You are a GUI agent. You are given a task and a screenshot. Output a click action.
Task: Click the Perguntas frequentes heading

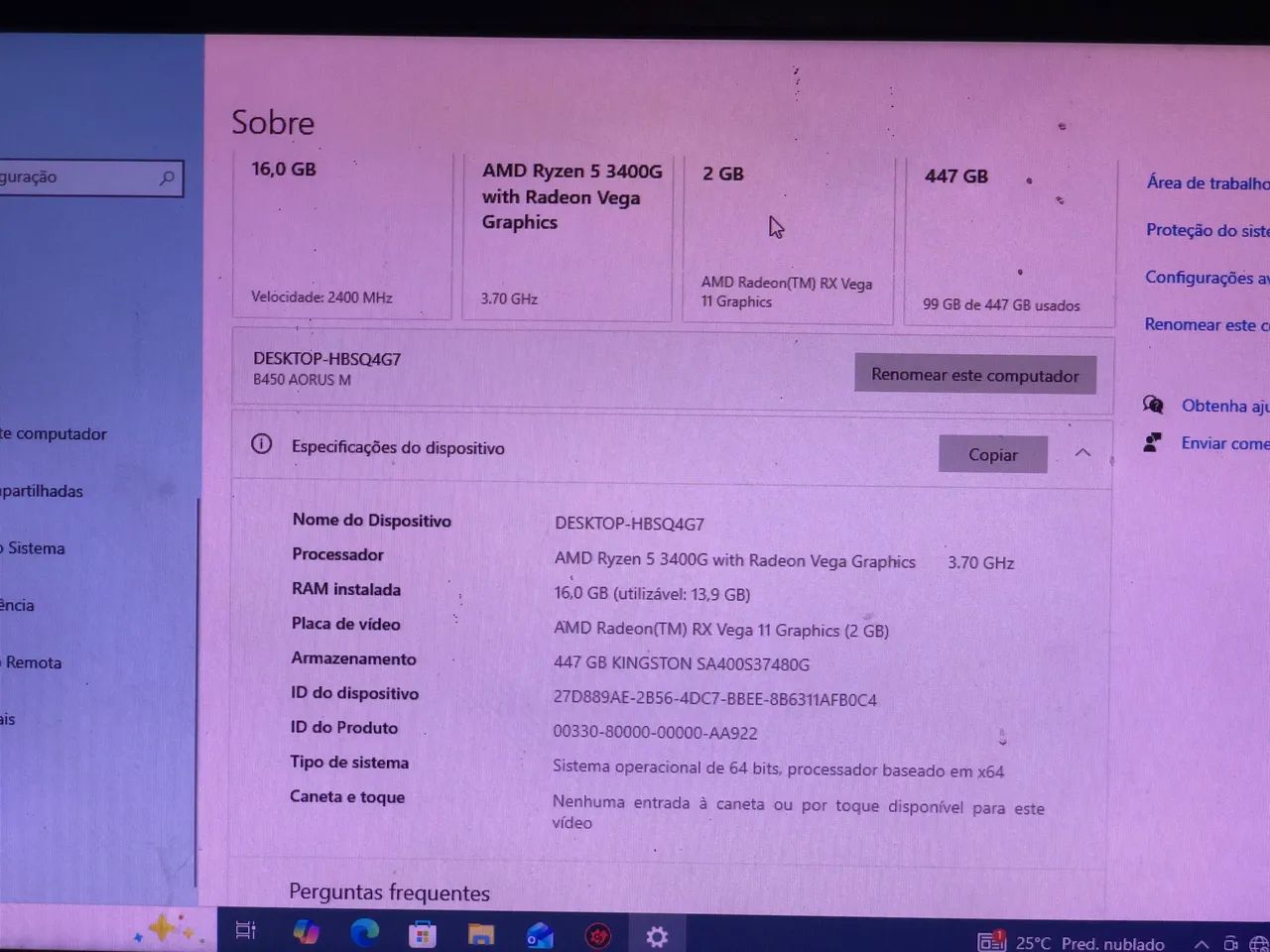389,892
